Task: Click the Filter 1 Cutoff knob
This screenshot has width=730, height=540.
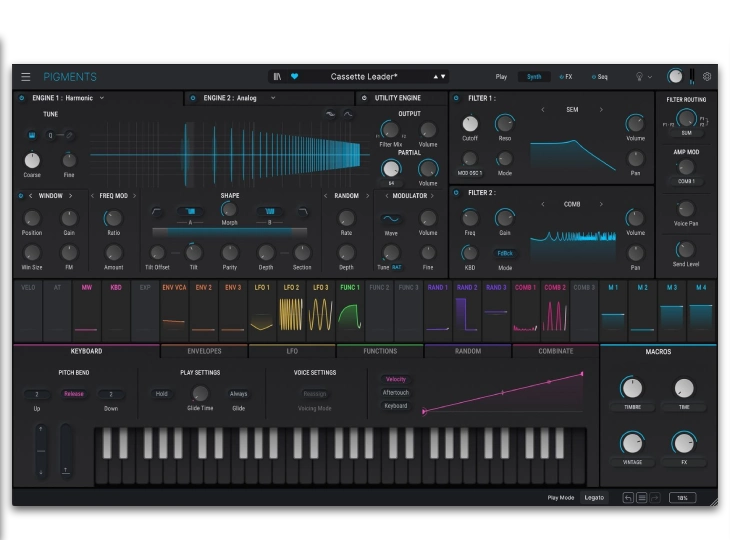Action: 470,125
